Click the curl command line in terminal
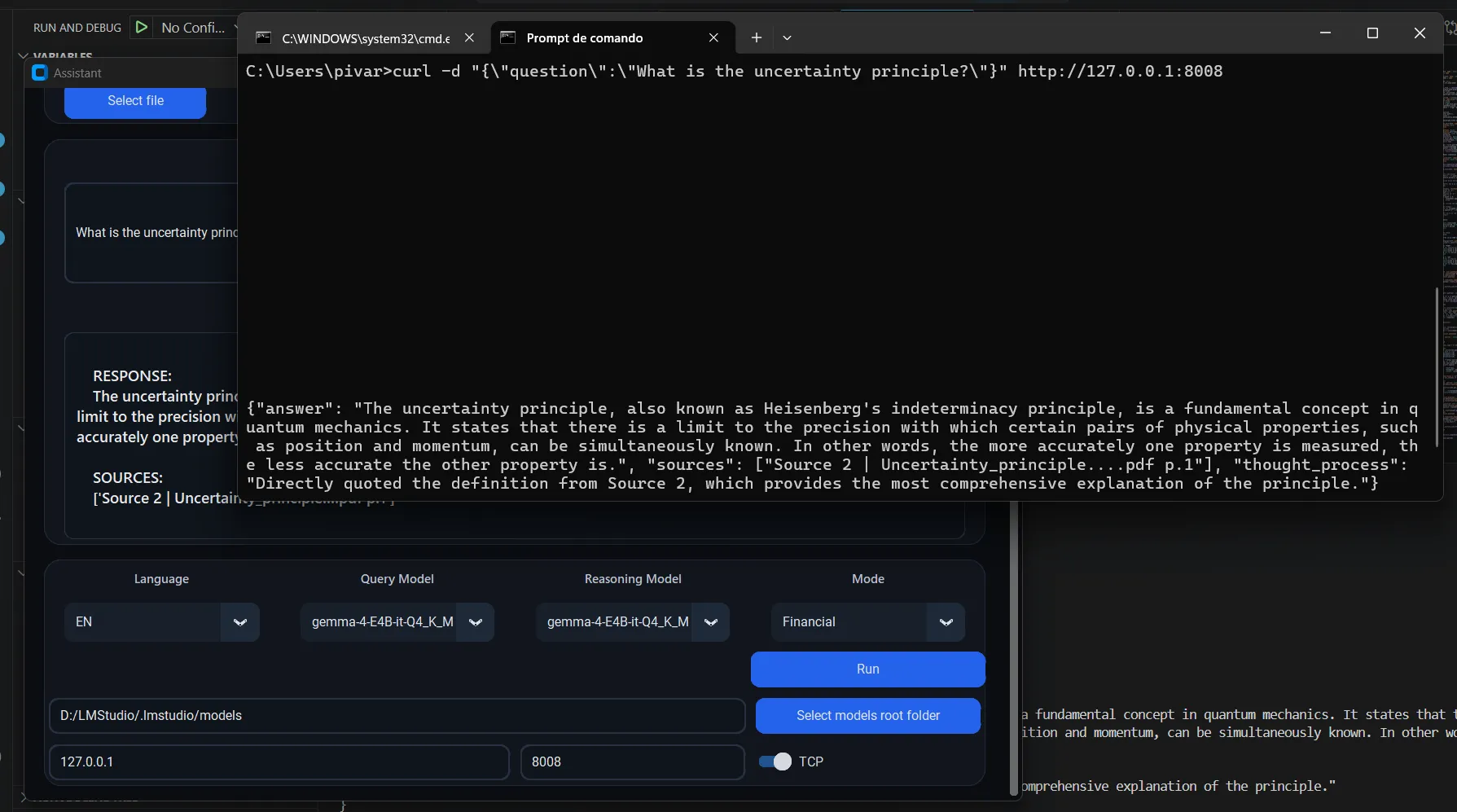 pyautogui.click(x=734, y=72)
